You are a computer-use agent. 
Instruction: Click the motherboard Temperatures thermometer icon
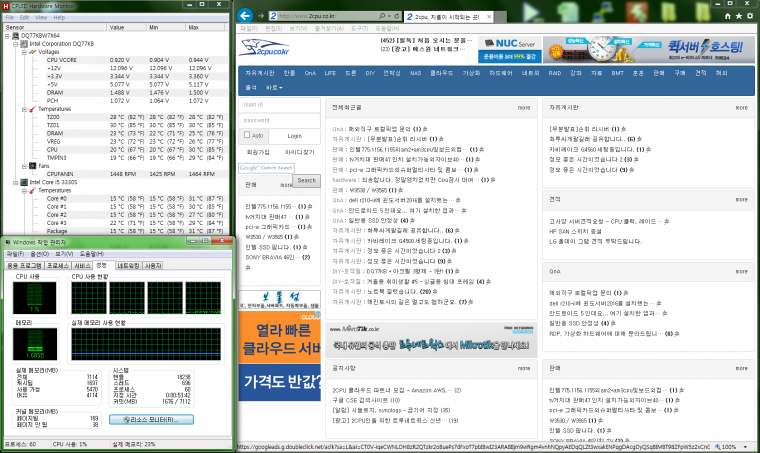tap(32, 109)
